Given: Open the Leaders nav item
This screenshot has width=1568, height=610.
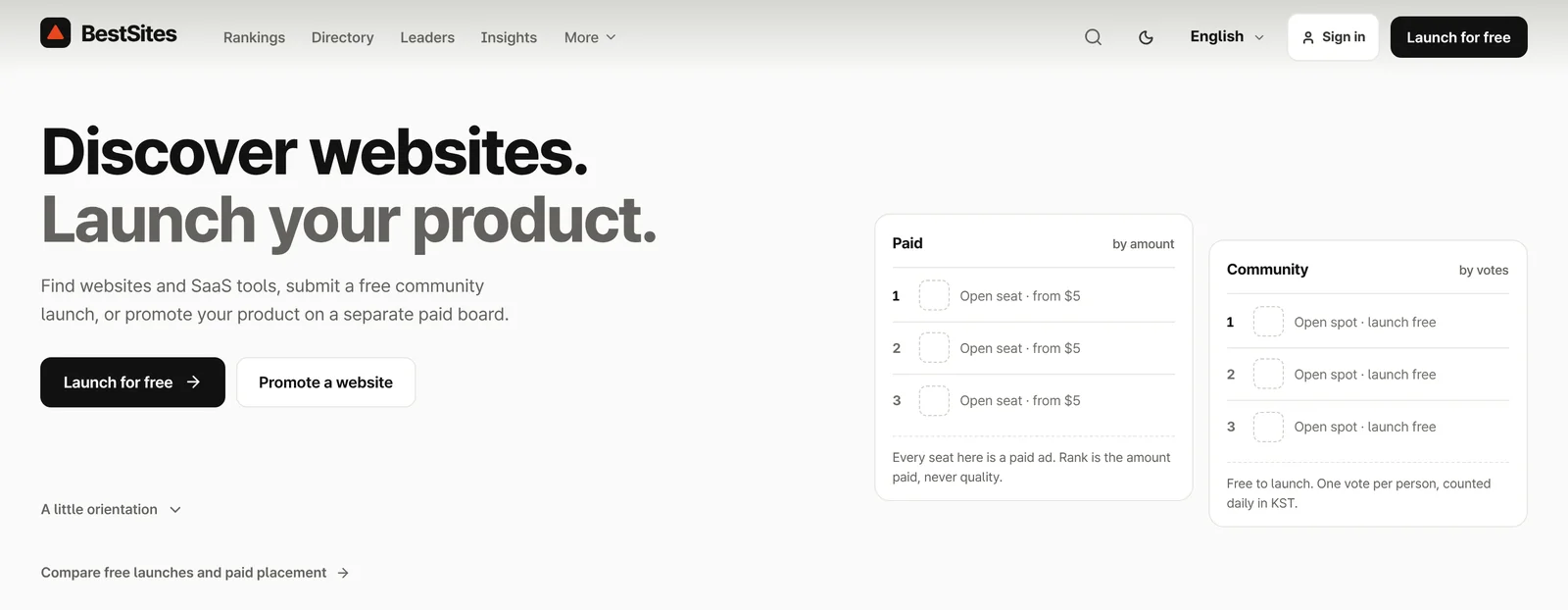Looking at the screenshot, I should [427, 37].
